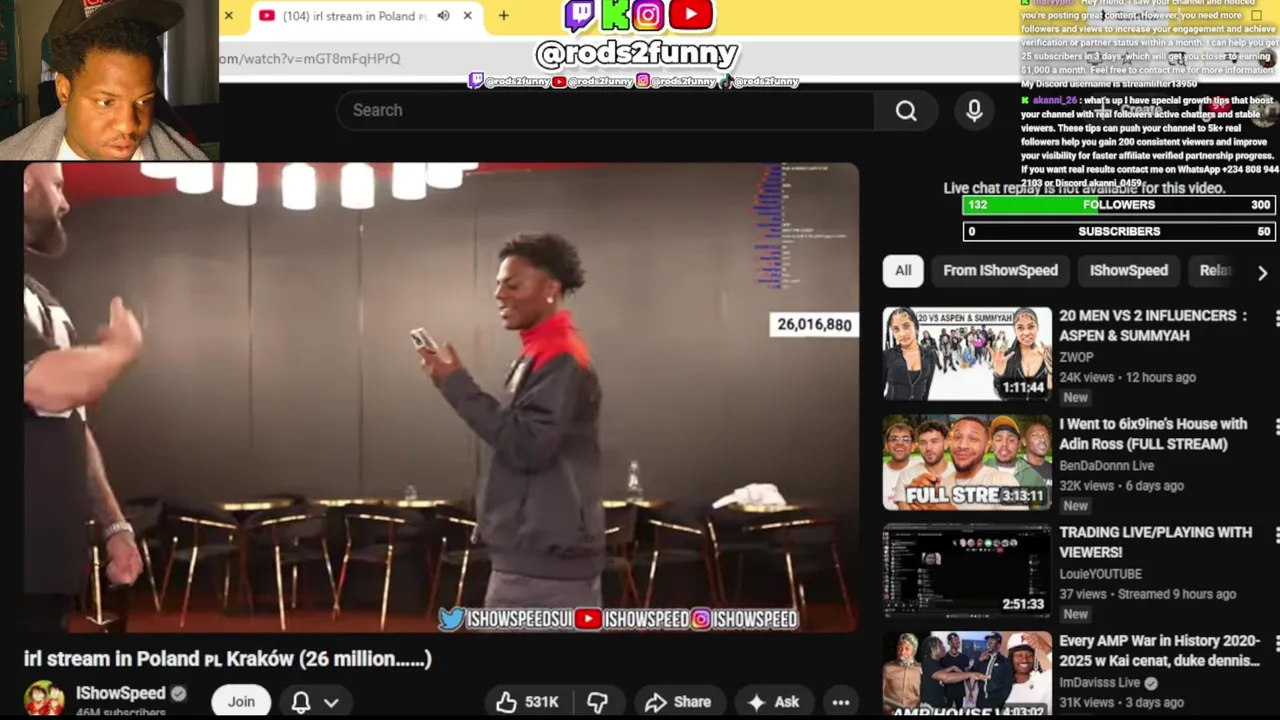Open LouieYOUTUBE channel name
Image resolution: width=1280 pixels, height=720 pixels.
(1100, 574)
